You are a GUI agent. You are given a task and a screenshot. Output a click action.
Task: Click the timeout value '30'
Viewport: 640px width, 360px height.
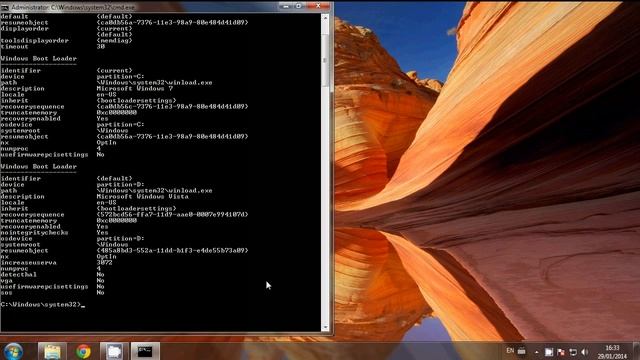tap(101, 47)
